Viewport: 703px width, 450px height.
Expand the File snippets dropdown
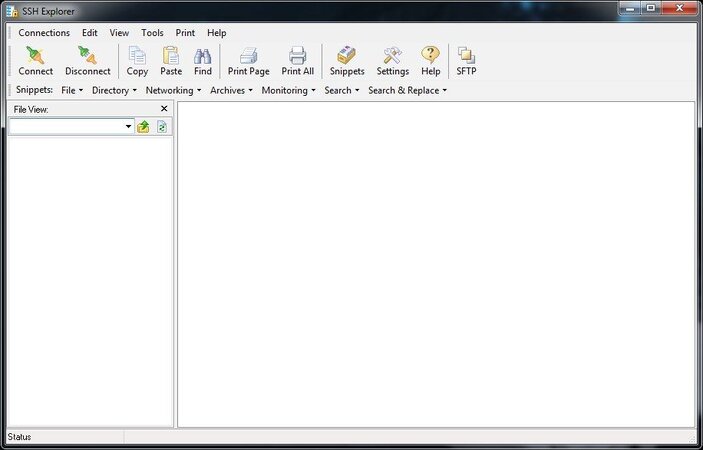pos(72,90)
